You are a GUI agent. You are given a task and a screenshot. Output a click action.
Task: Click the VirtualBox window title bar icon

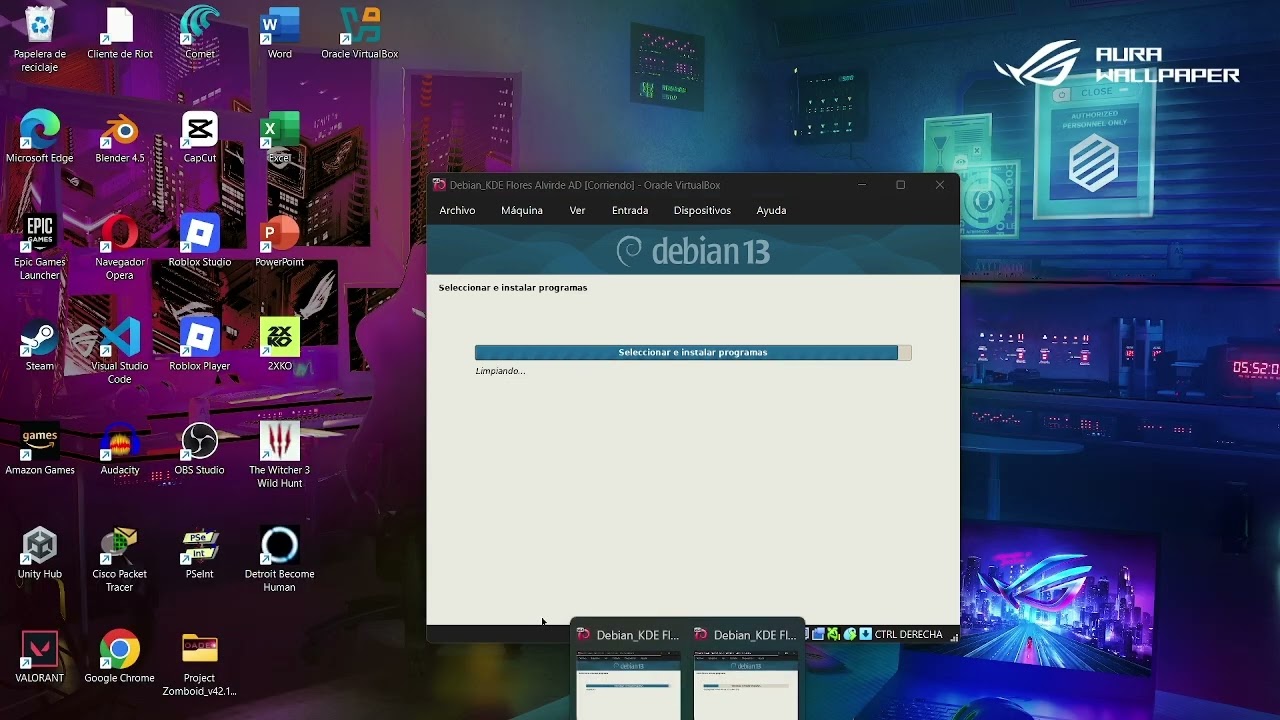tap(439, 185)
